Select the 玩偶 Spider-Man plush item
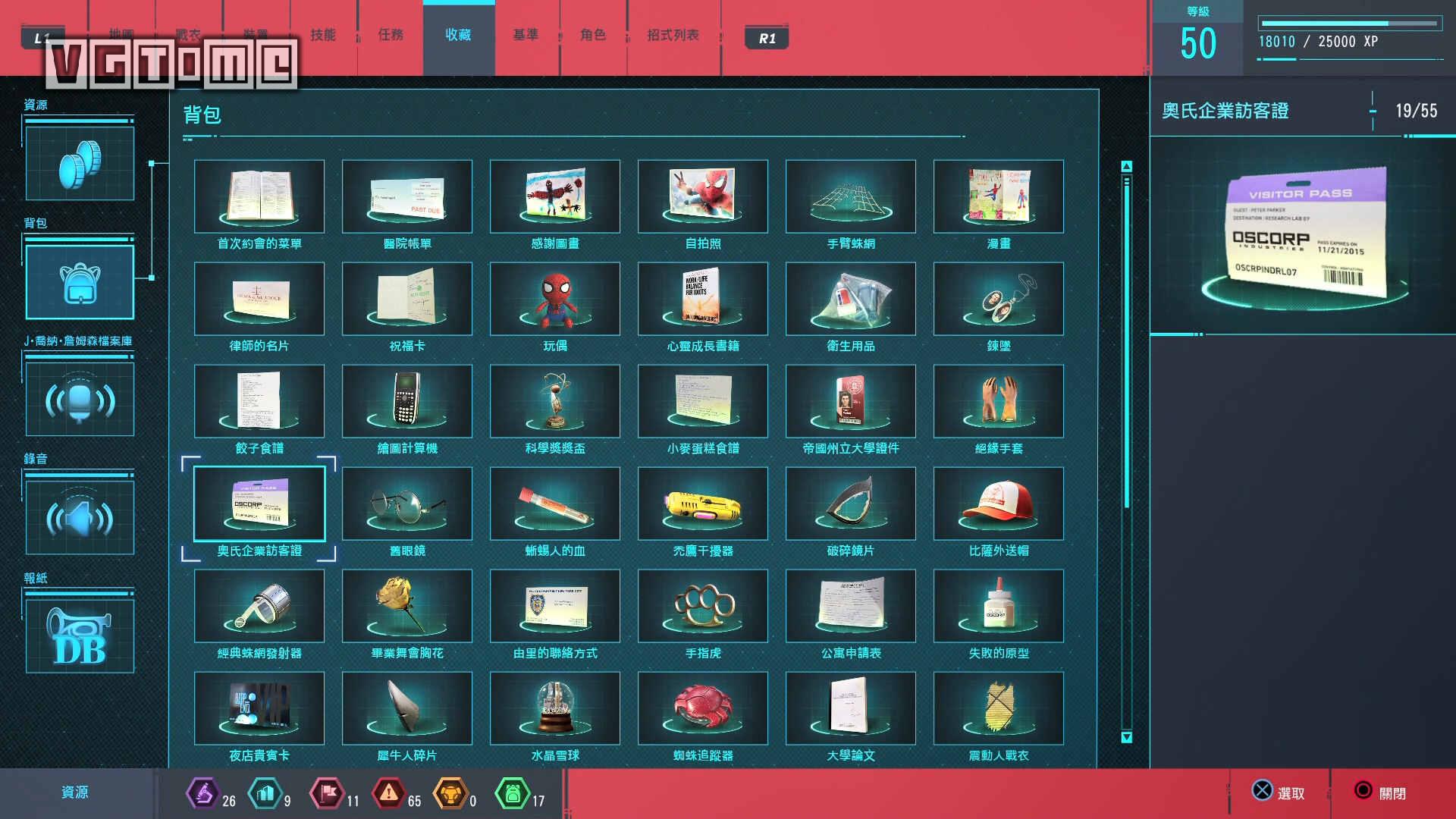The image size is (1456, 819). click(x=555, y=300)
